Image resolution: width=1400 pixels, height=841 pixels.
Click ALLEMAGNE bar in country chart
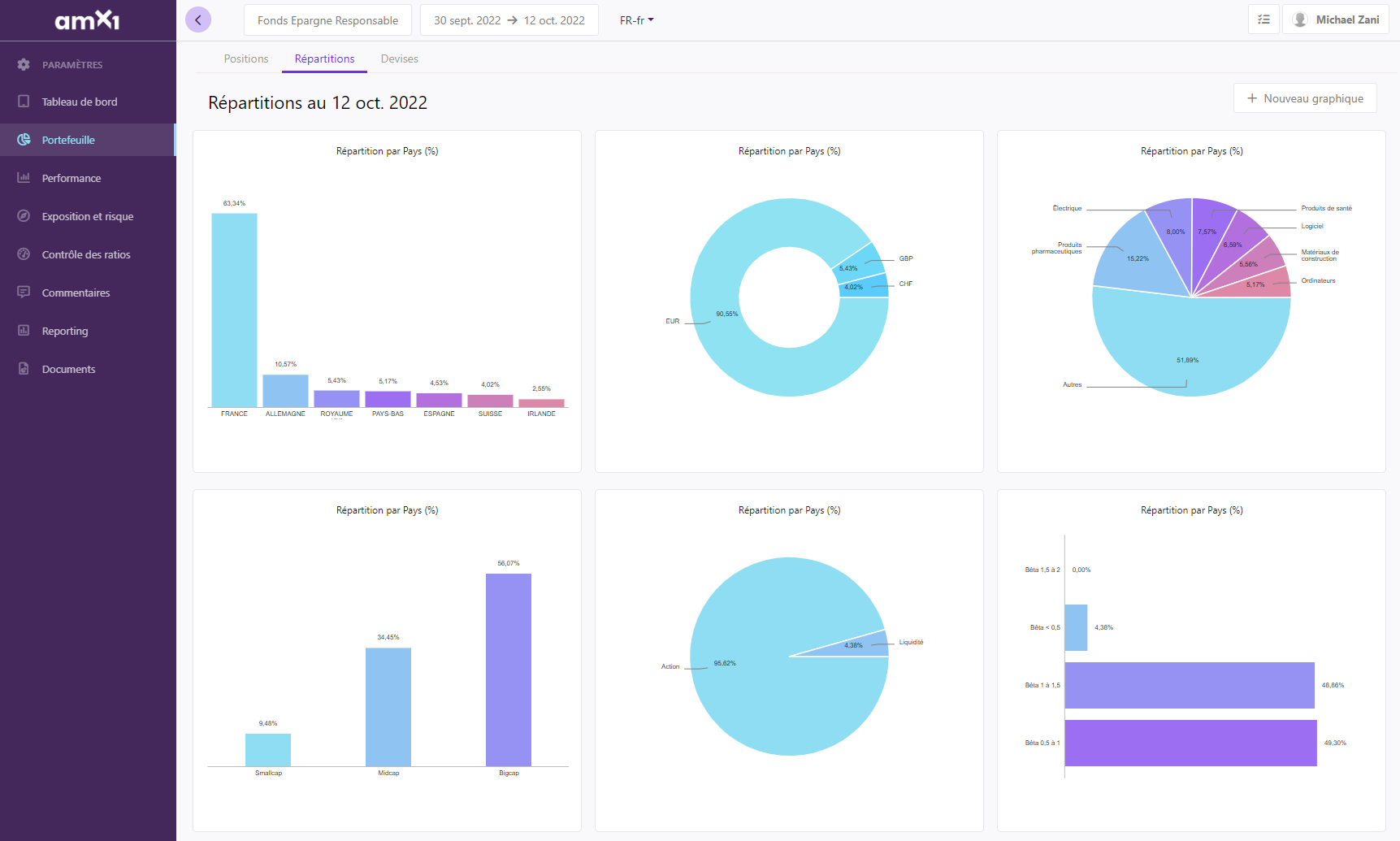point(285,391)
